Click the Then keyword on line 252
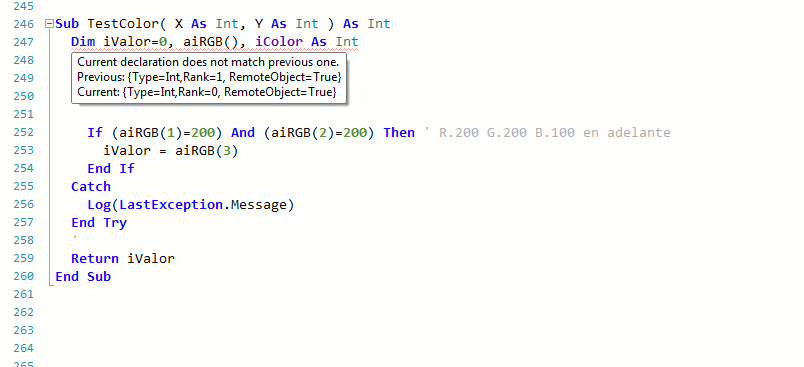This screenshot has width=804, height=367. [399, 132]
